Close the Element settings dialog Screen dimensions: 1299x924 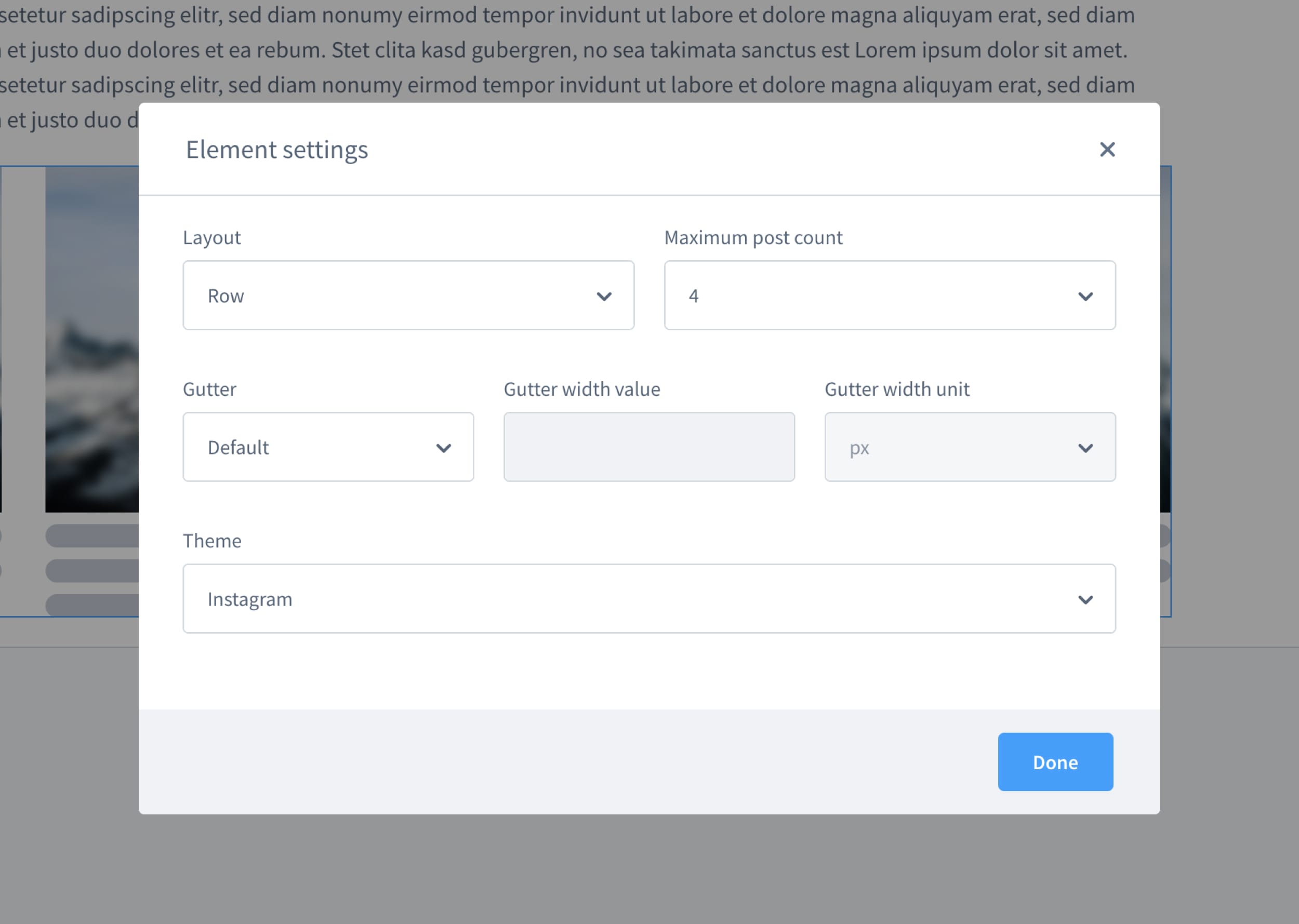pyautogui.click(x=1107, y=150)
